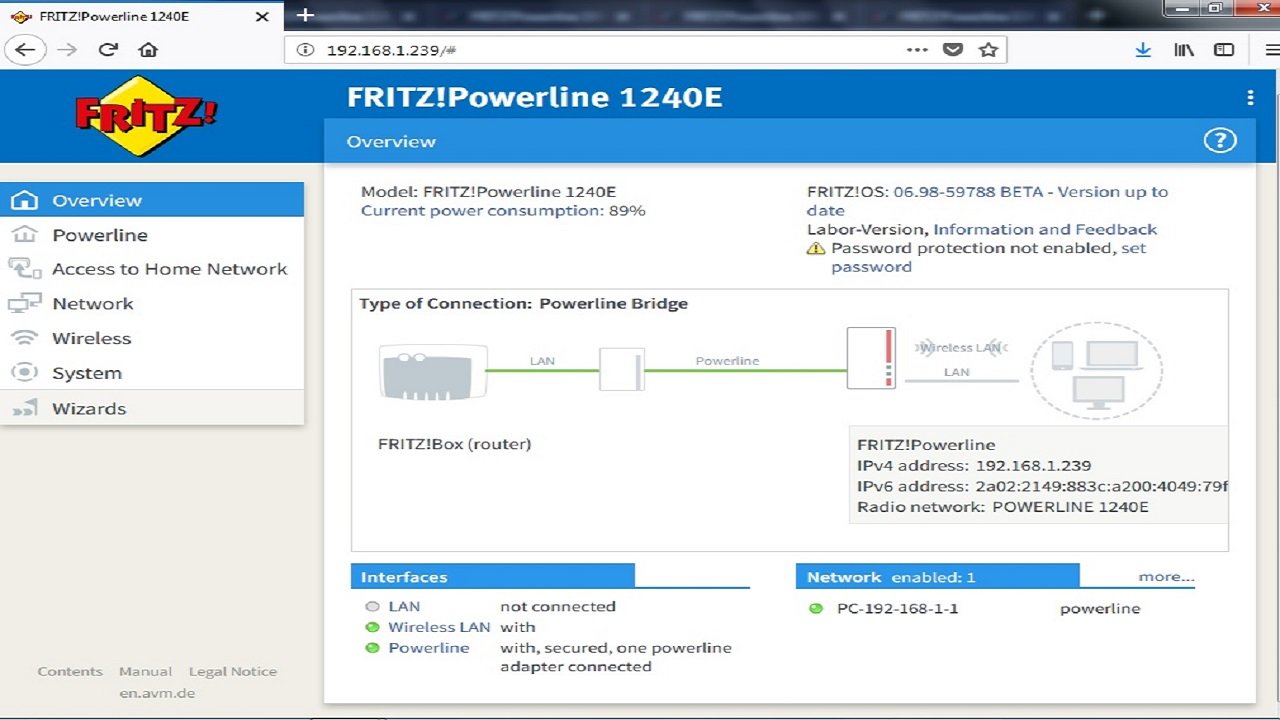The width and height of the screenshot is (1280, 720).
Task: Open the Network sidebar menu
Action: [152, 304]
